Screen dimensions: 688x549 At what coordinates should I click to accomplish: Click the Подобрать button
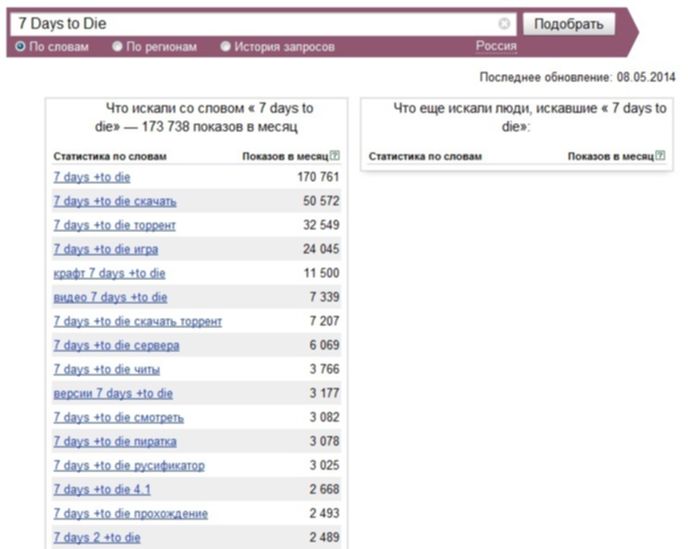click(569, 24)
